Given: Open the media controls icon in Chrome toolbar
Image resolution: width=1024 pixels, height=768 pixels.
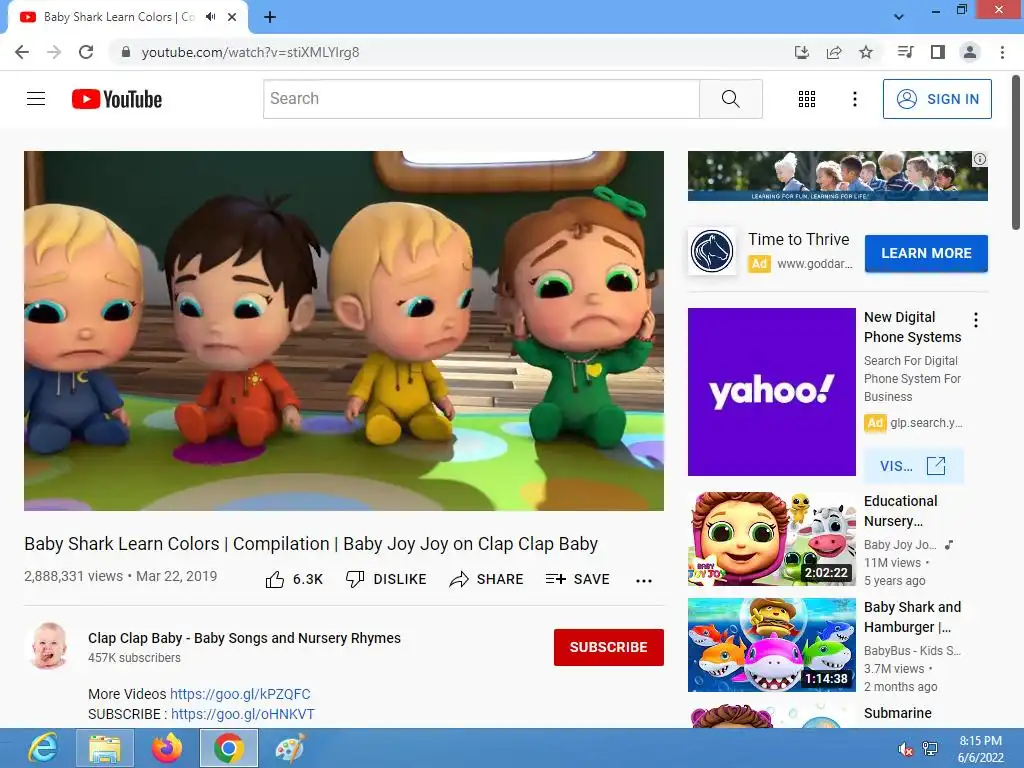Looking at the screenshot, I should click(x=905, y=52).
